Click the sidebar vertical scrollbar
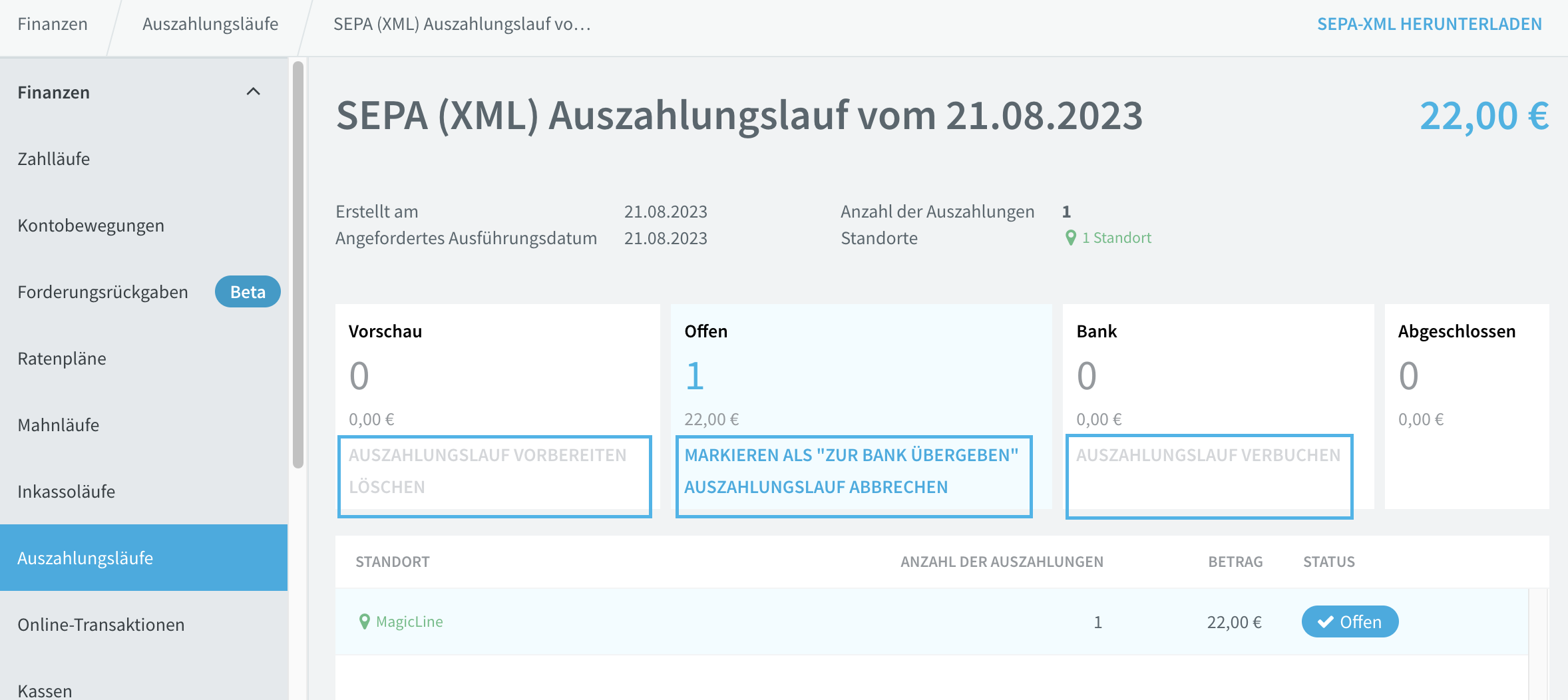Screen dimensions: 1568x700 [298, 265]
